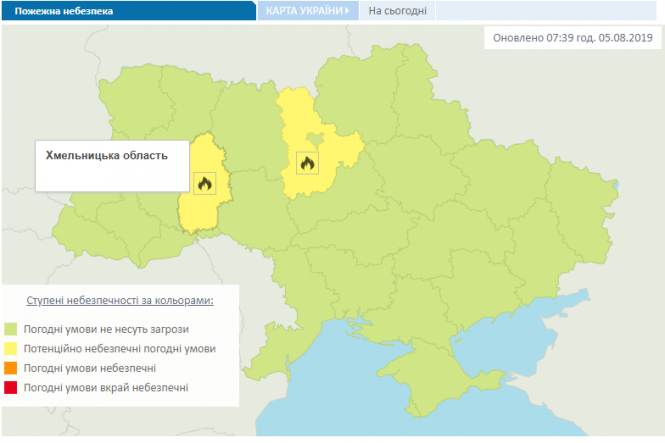The width and height of the screenshot is (665, 443).
Task: Click the orange legend color swatch
Action: tap(11, 368)
